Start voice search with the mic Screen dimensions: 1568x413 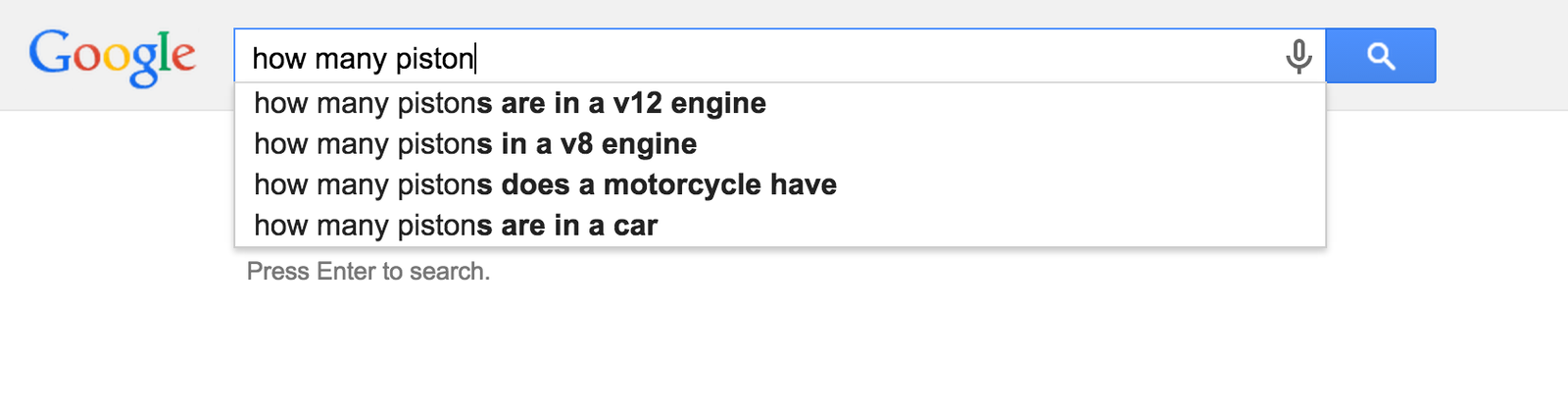(x=1298, y=57)
